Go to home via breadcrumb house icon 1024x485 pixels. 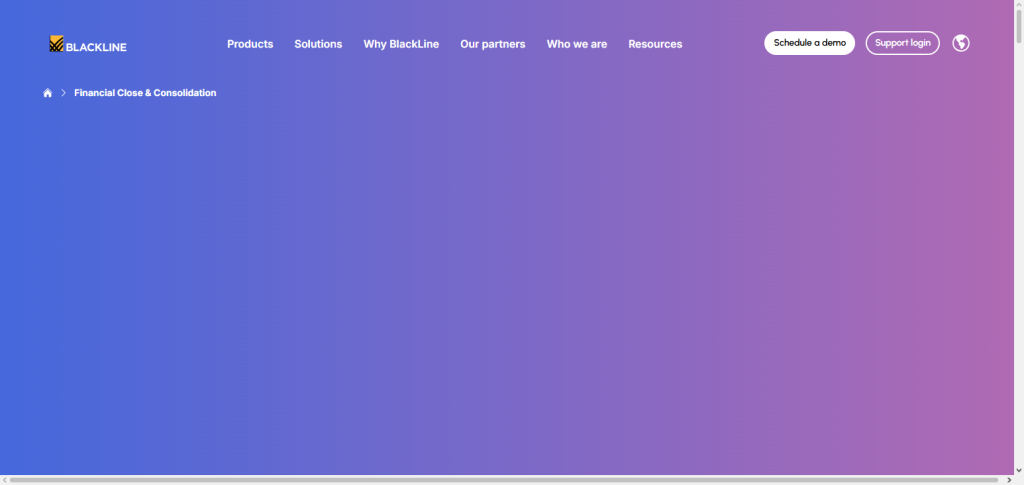[x=48, y=93]
